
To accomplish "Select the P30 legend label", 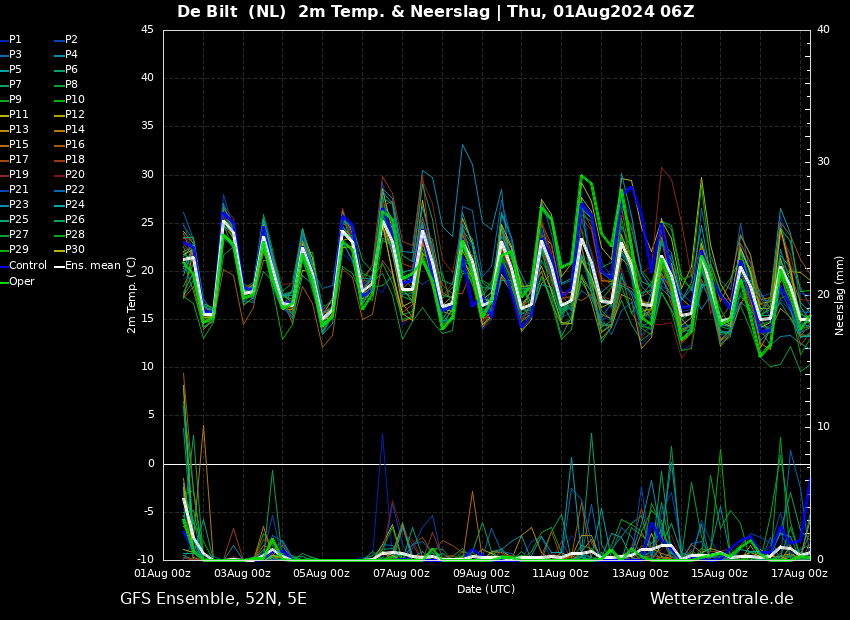I will coord(74,250).
